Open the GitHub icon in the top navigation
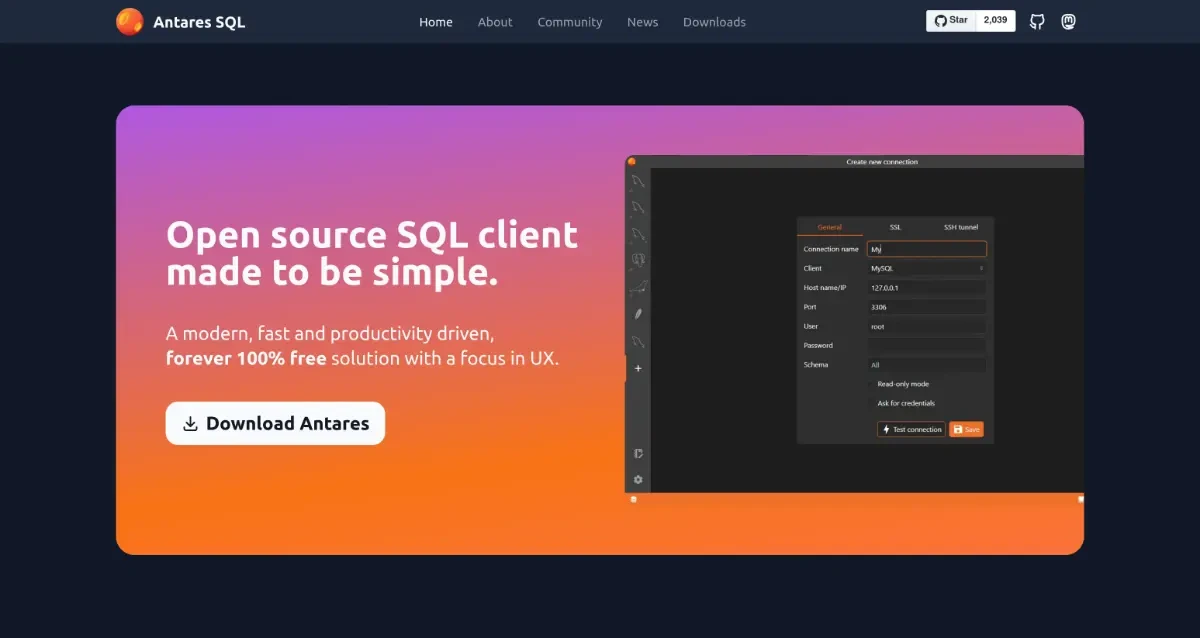Screen dimensions: 1200x638 click(1037, 21)
